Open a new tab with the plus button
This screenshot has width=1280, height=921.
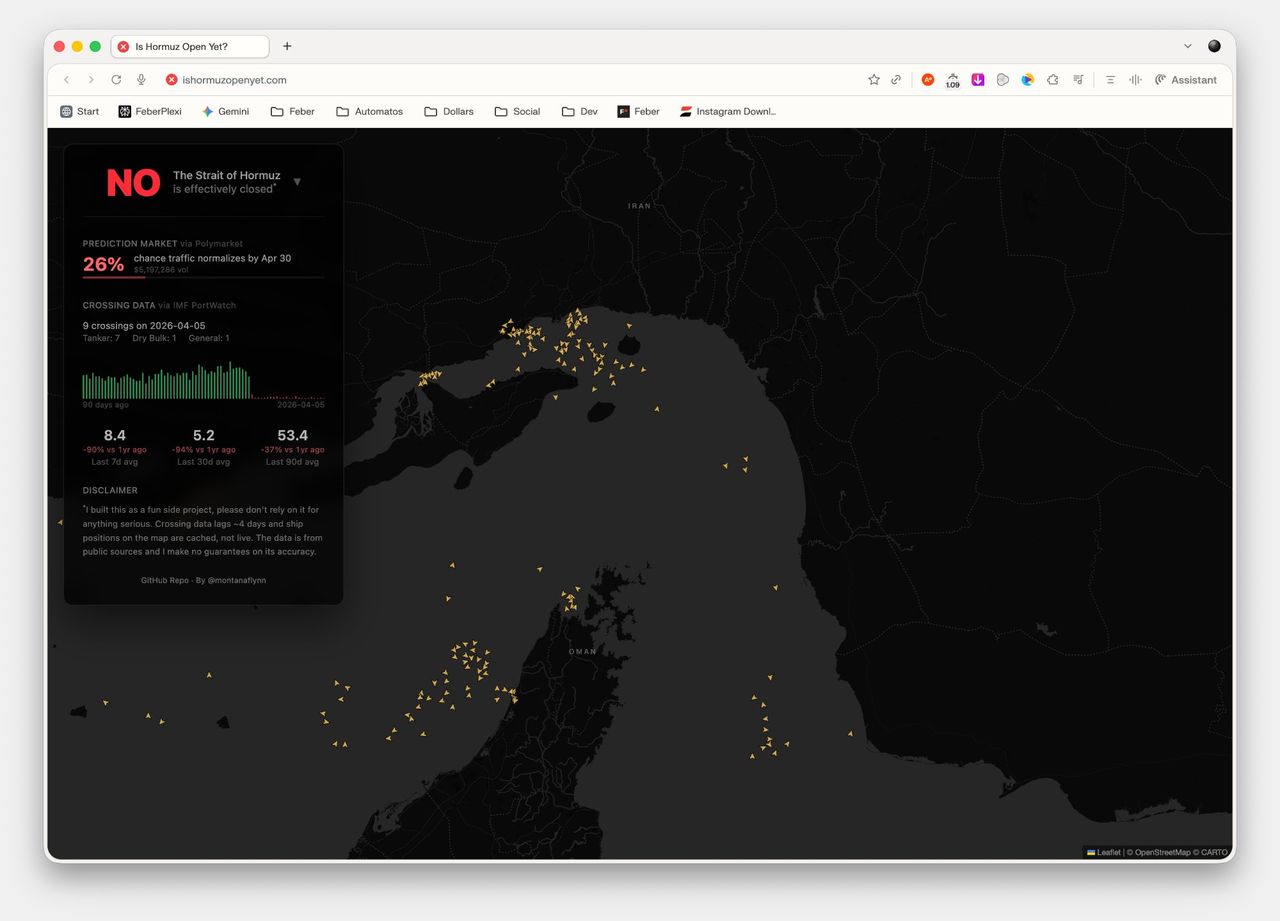tap(287, 46)
